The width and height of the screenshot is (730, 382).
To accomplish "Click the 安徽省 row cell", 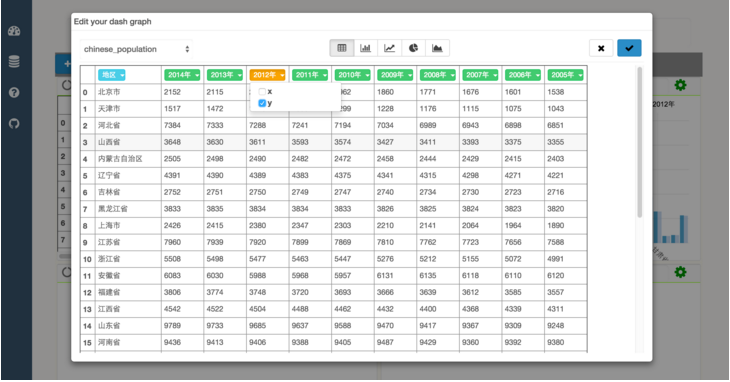I will click(x=128, y=276).
